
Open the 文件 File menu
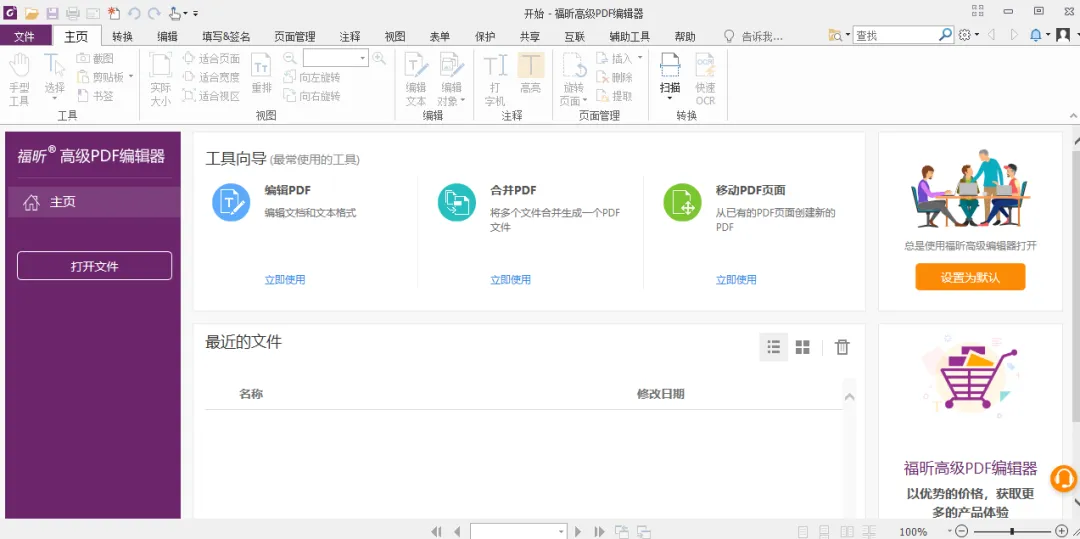(25, 36)
